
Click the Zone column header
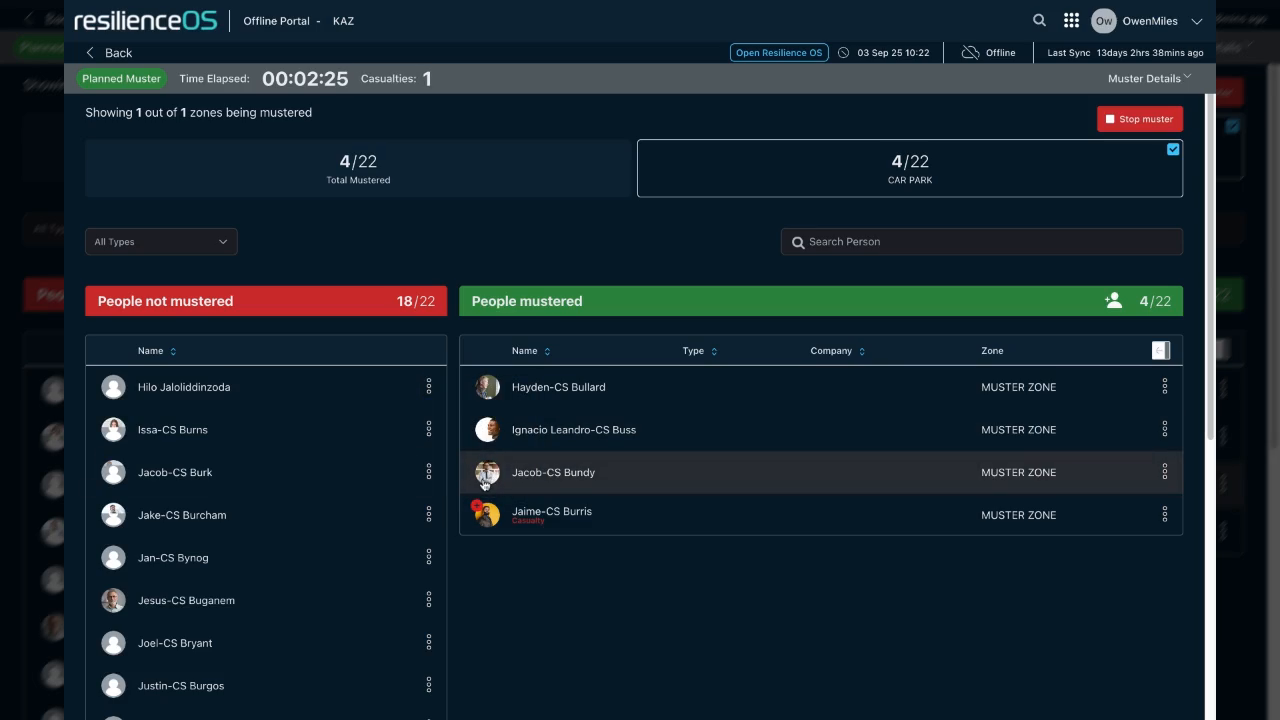(x=992, y=351)
